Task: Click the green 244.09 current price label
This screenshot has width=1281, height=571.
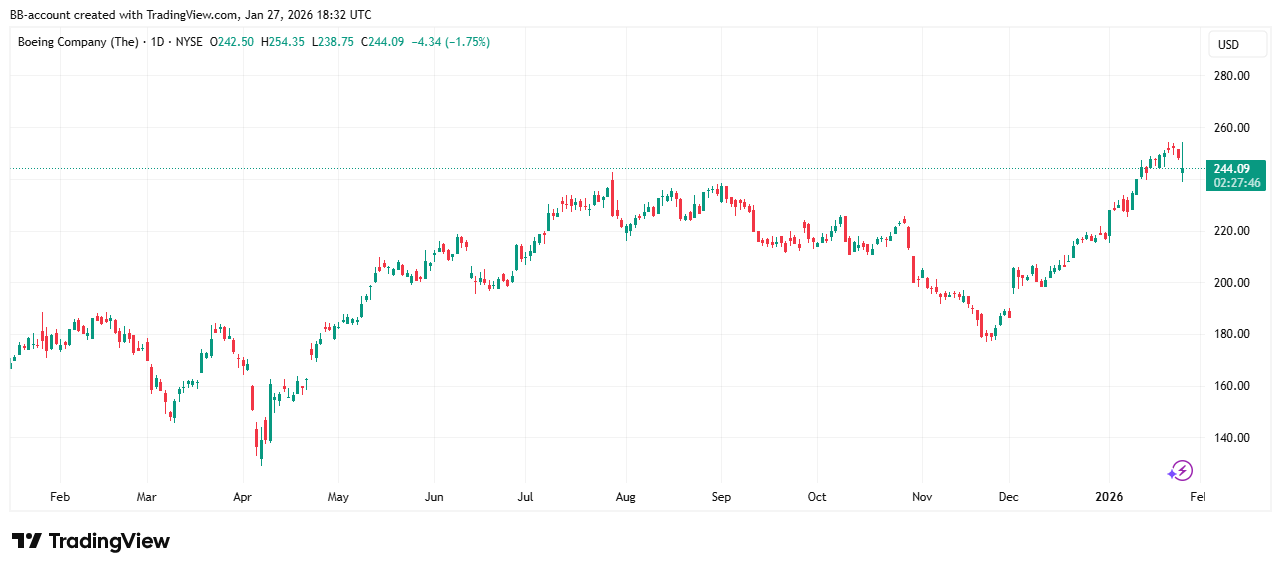Action: click(x=1236, y=168)
